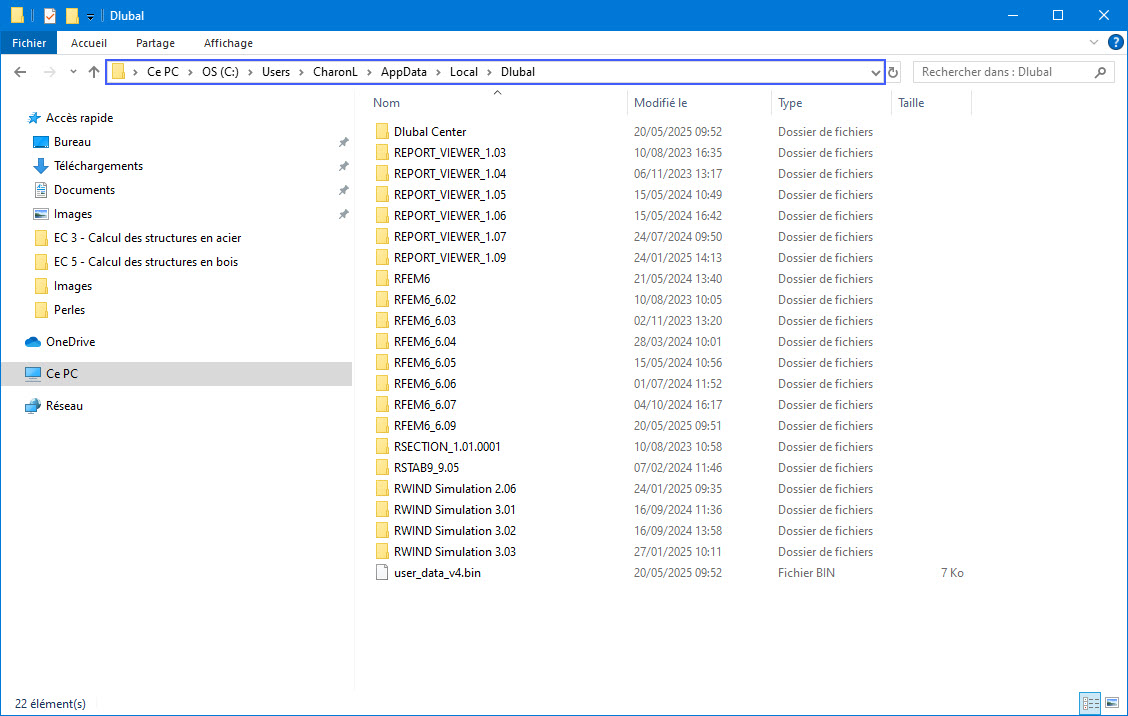Click the search magnifier icon
This screenshot has height=716, width=1128.
pos(1100,72)
